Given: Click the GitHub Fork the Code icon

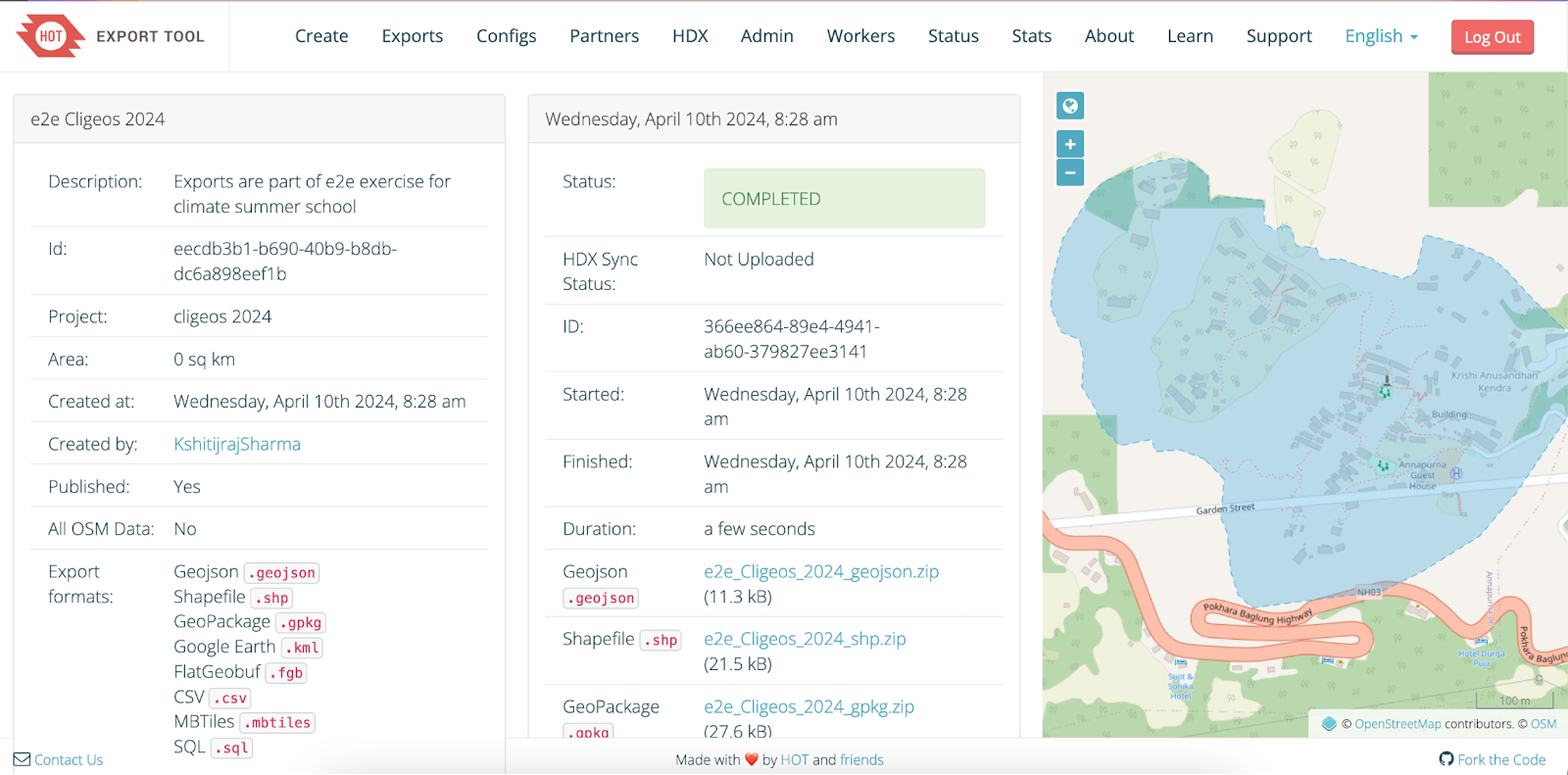Looking at the screenshot, I should pyautogui.click(x=1445, y=759).
